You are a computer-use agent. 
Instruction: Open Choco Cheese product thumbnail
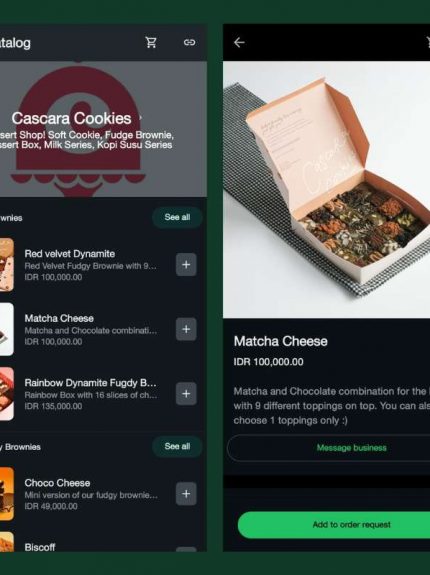(7, 494)
